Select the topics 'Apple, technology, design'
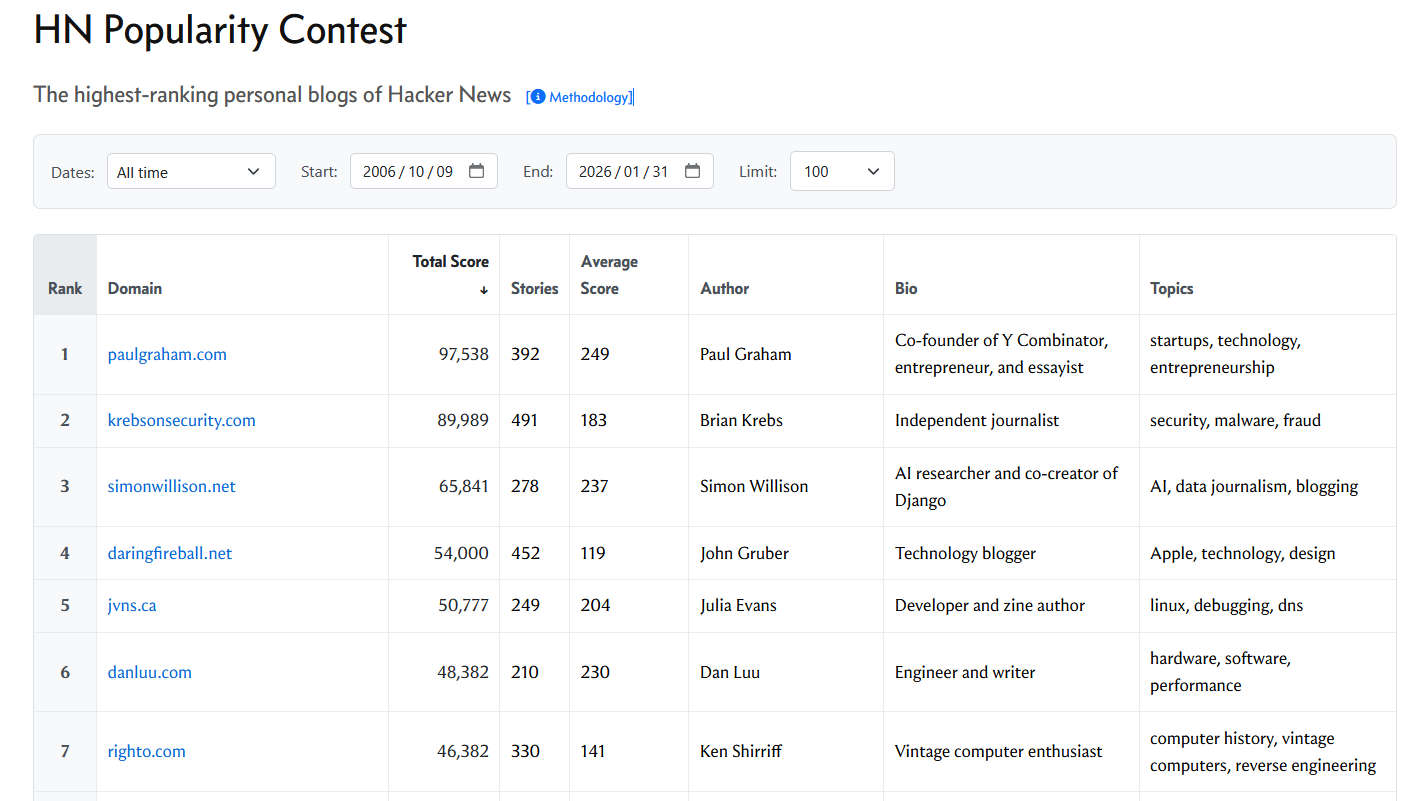 coord(1243,553)
